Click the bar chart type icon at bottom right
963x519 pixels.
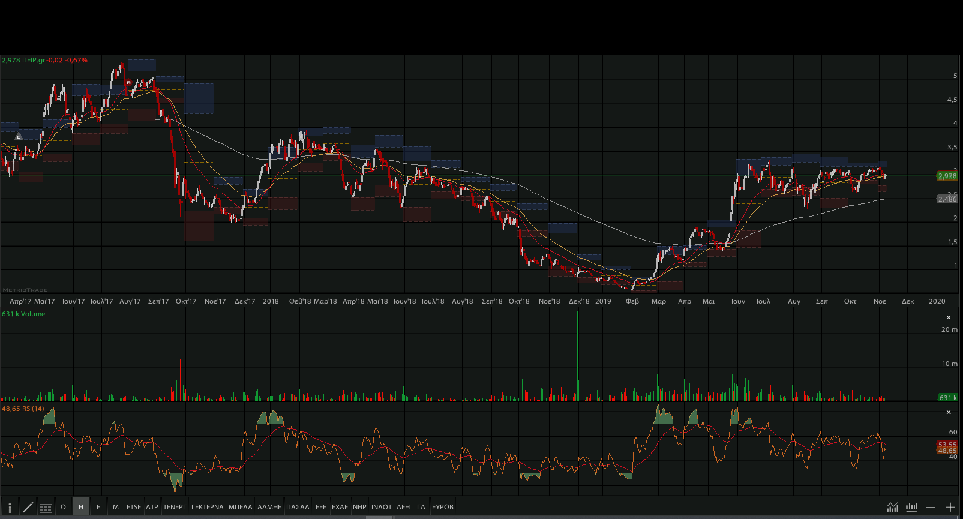911,508
